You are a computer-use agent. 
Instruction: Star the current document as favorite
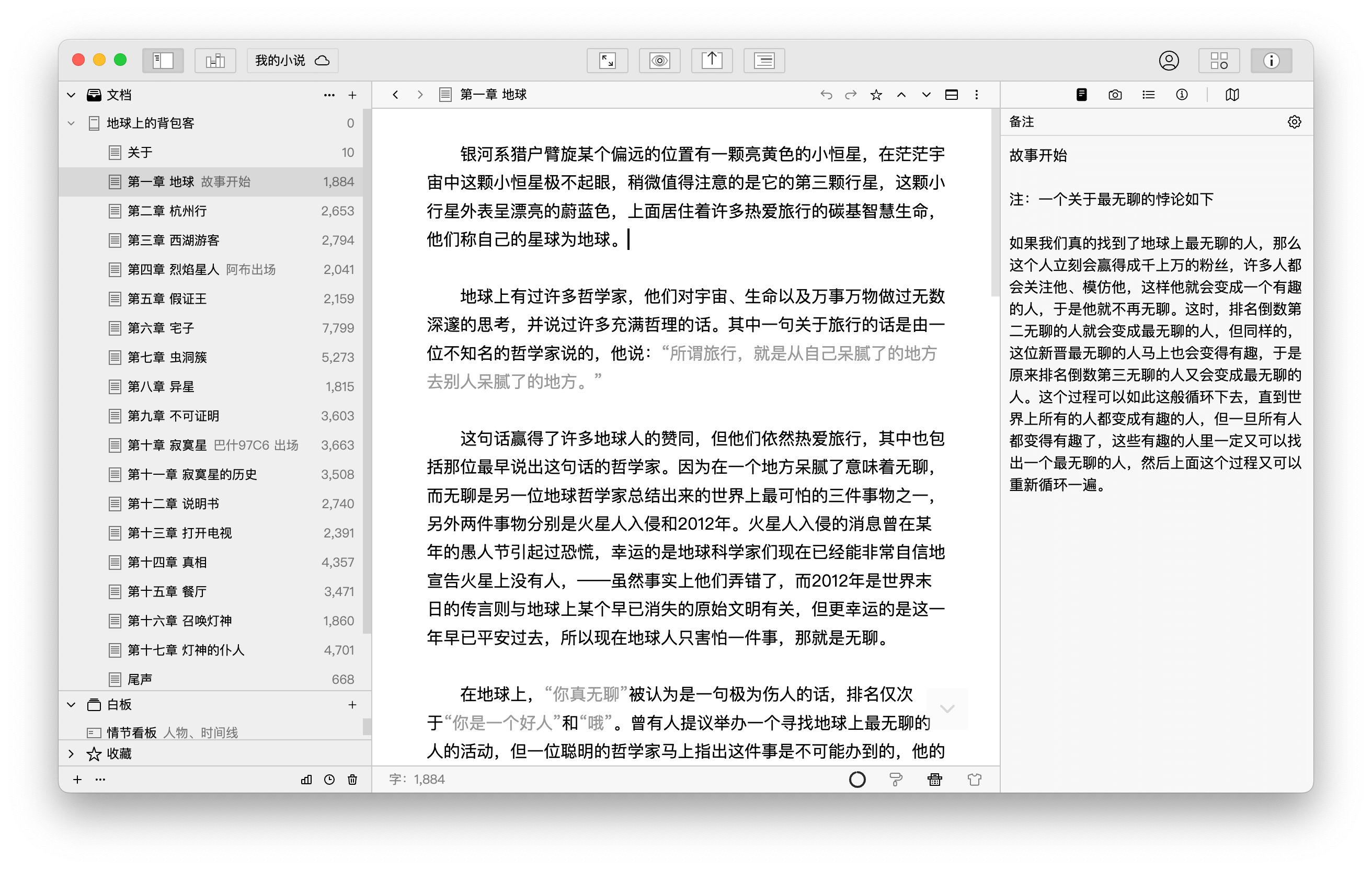876,95
